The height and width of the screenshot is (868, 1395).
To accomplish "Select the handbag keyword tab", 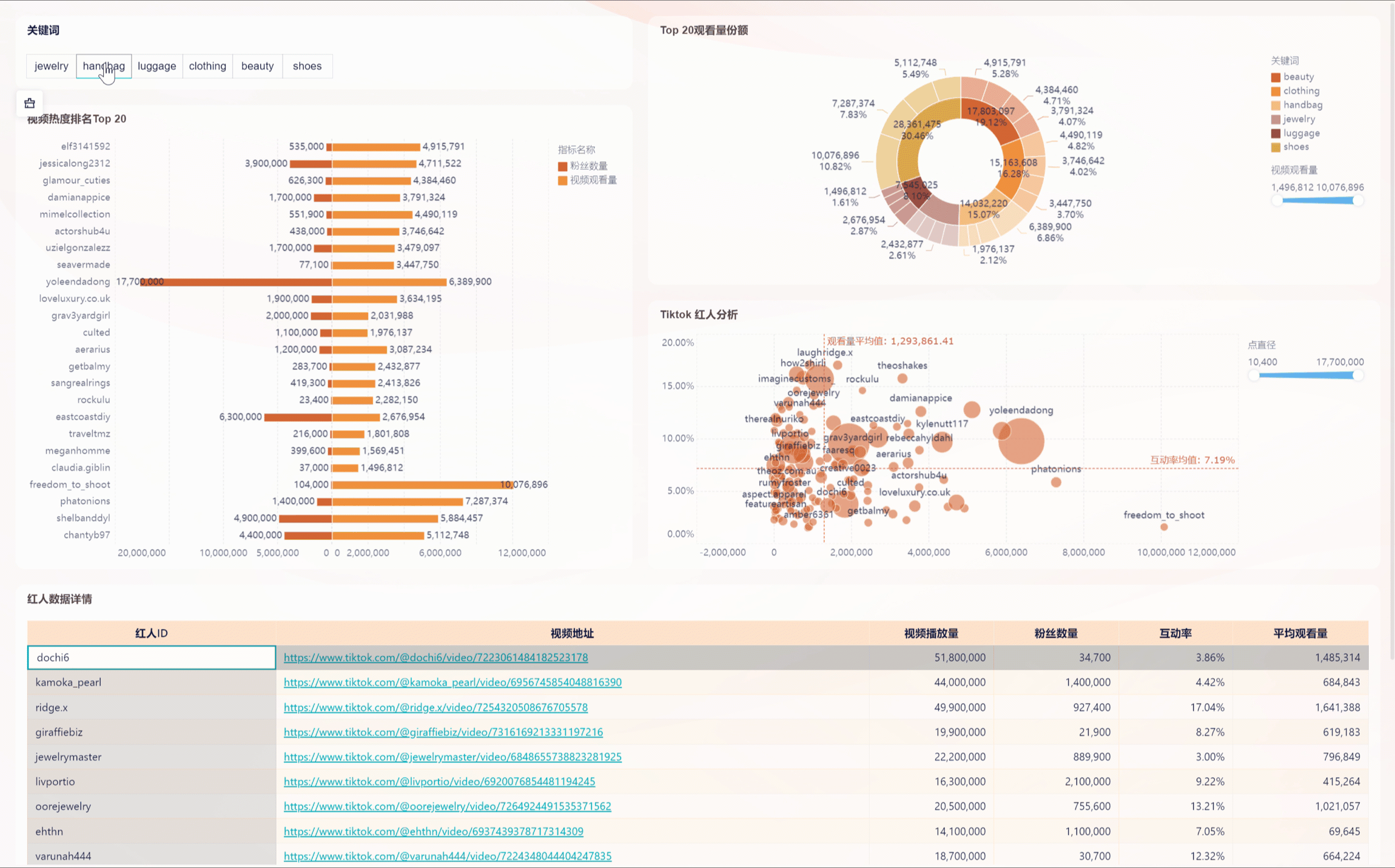I will (104, 66).
